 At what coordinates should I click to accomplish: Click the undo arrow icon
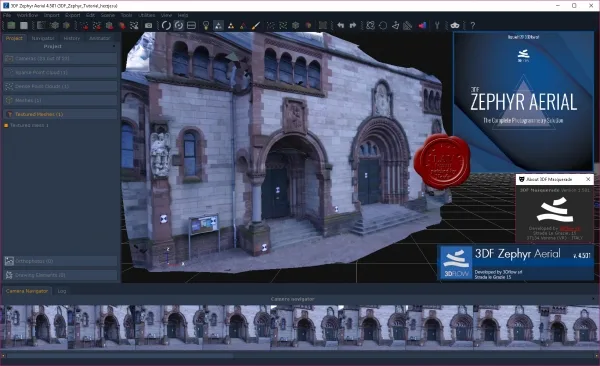click(341, 25)
